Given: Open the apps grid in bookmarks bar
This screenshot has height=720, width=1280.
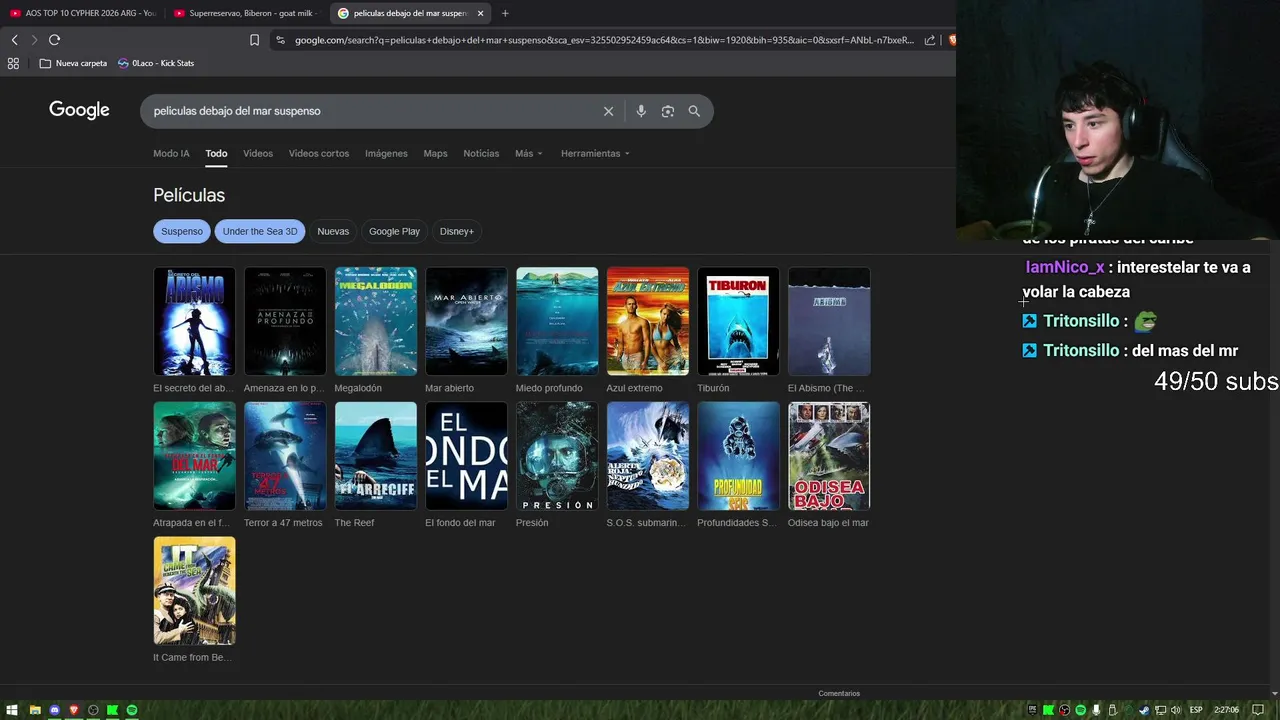Looking at the screenshot, I should (13, 63).
